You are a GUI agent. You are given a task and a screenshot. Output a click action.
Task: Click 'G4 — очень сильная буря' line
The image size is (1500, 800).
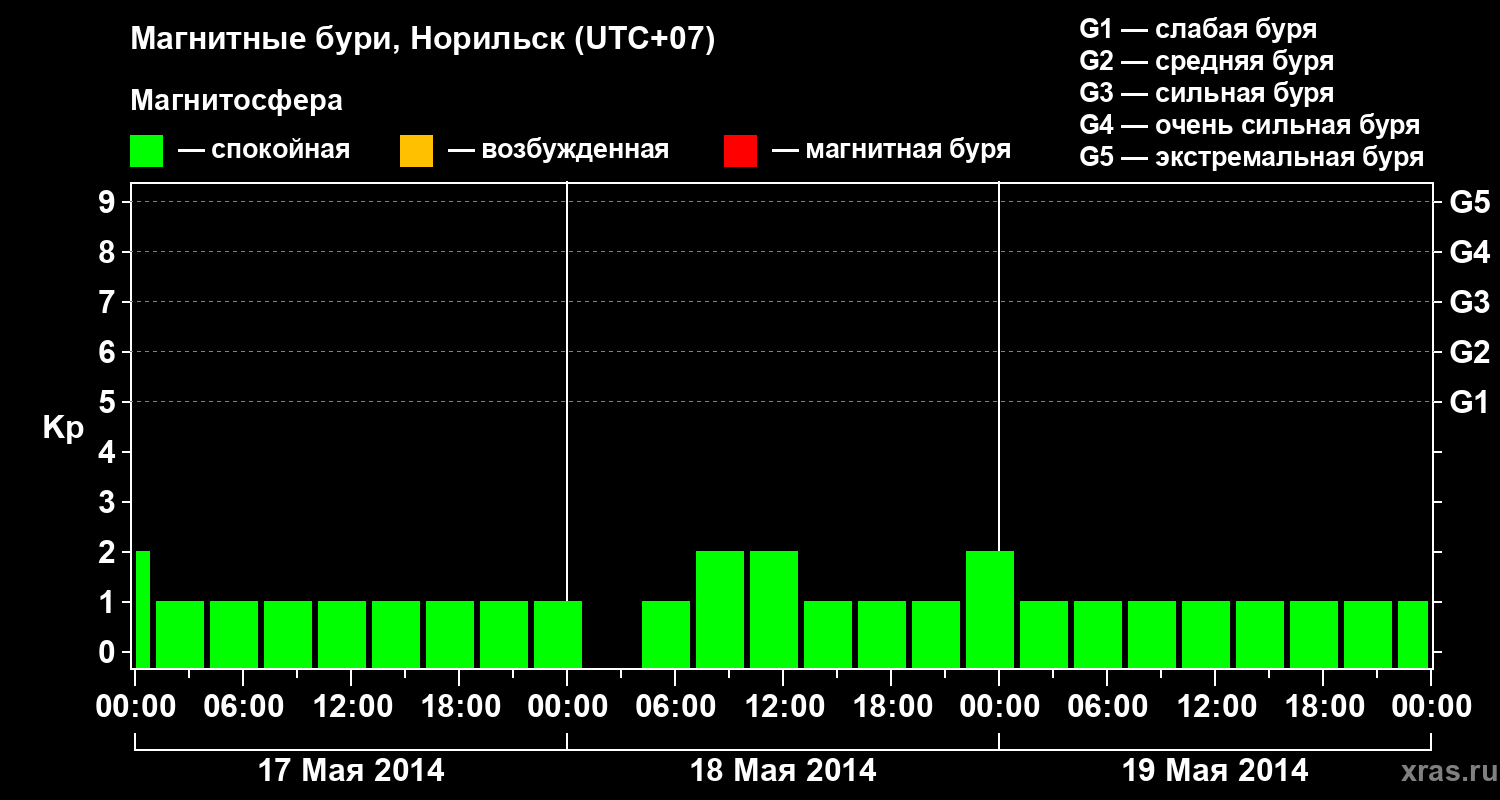(x=1250, y=125)
